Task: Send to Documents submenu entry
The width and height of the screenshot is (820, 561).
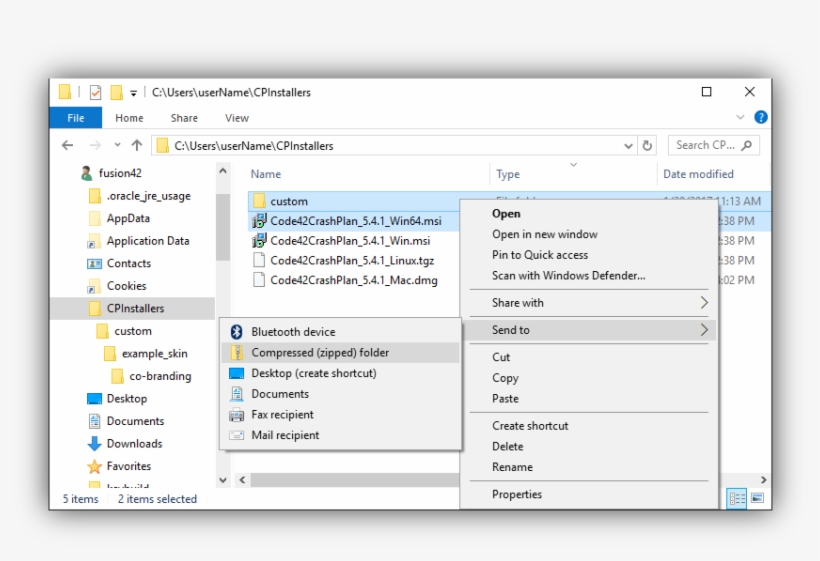Action: click(340, 394)
